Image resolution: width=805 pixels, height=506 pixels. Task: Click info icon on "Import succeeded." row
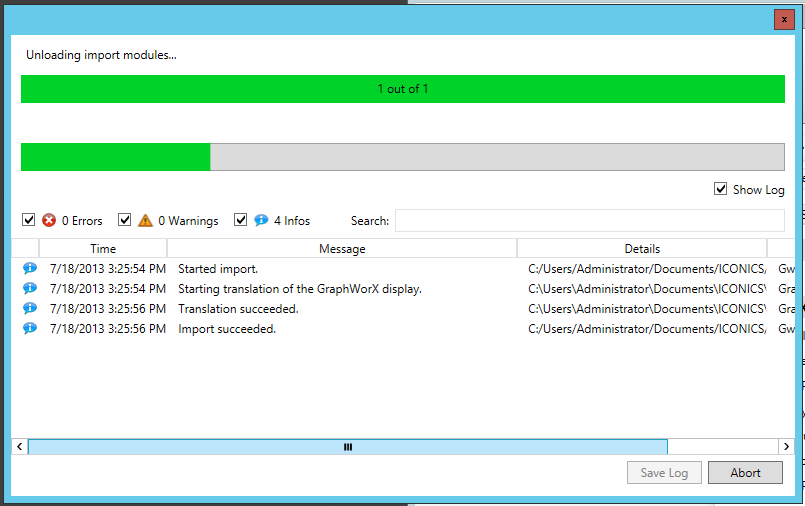tap(30, 328)
